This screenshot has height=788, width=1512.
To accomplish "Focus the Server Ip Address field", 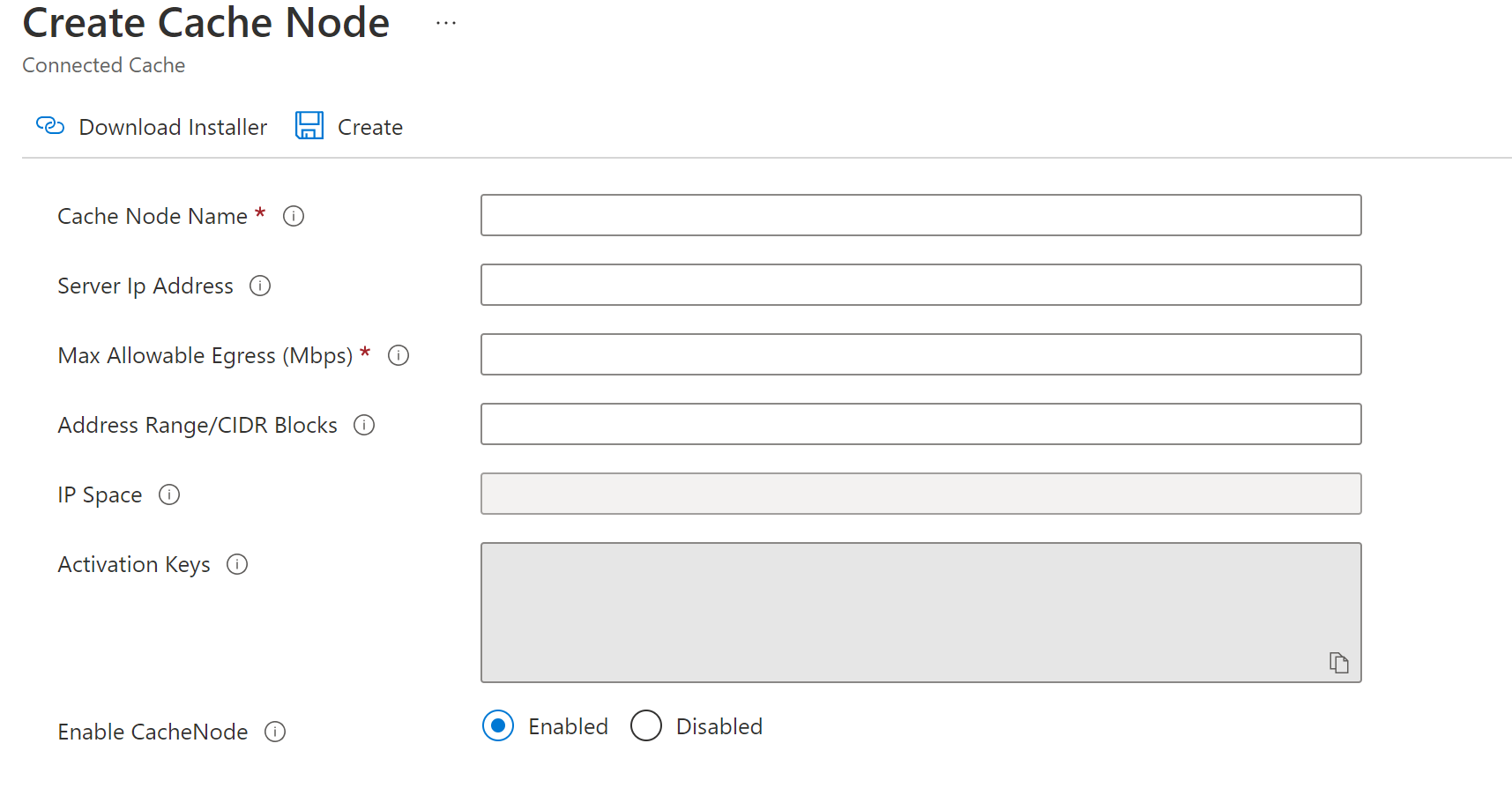I will [x=920, y=285].
